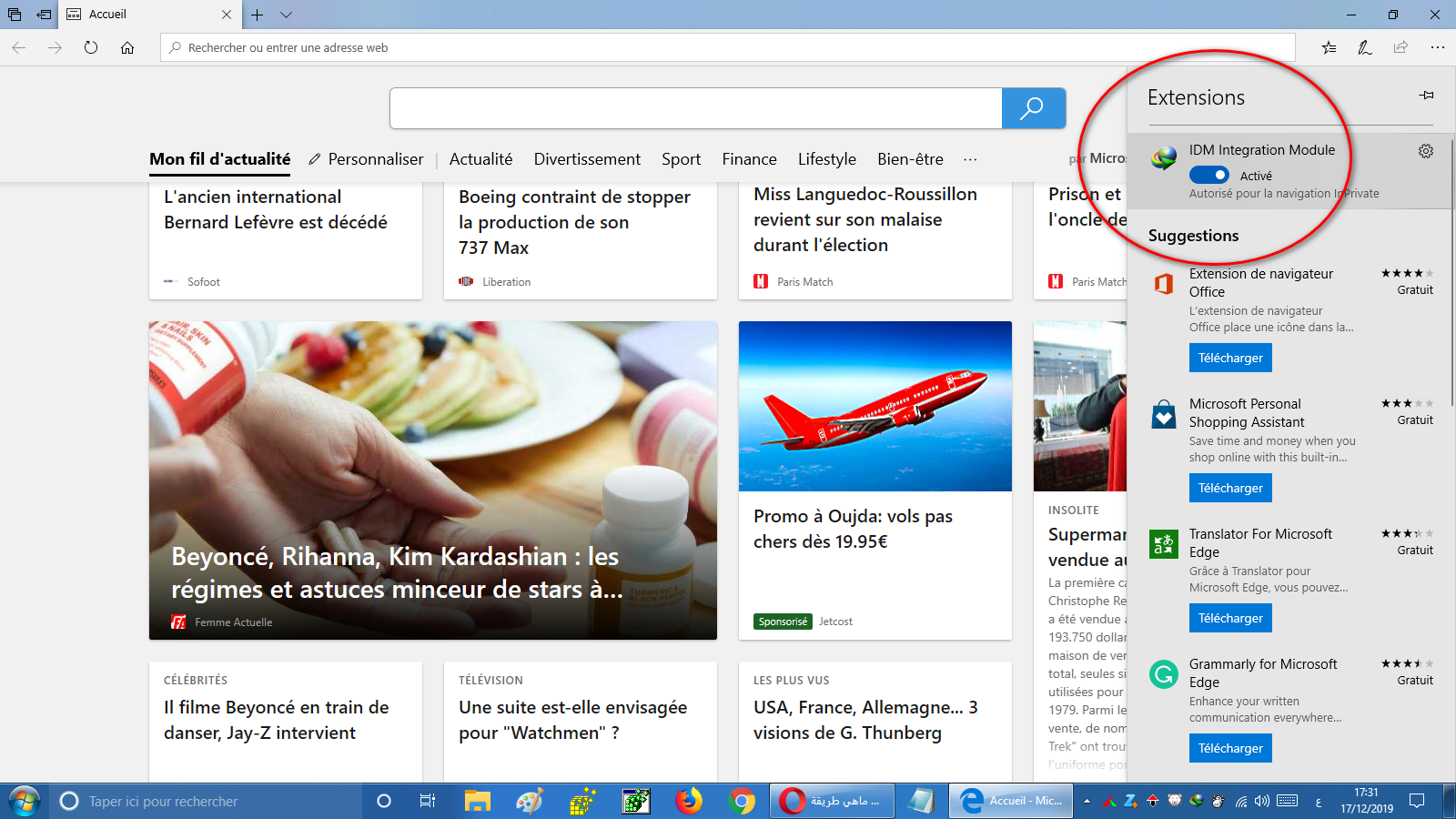Screen dimensions: 1456x819
Task: Open the Beyoncé, Rihanna, Kim Kardashian article image
Action: click(433, 480)
